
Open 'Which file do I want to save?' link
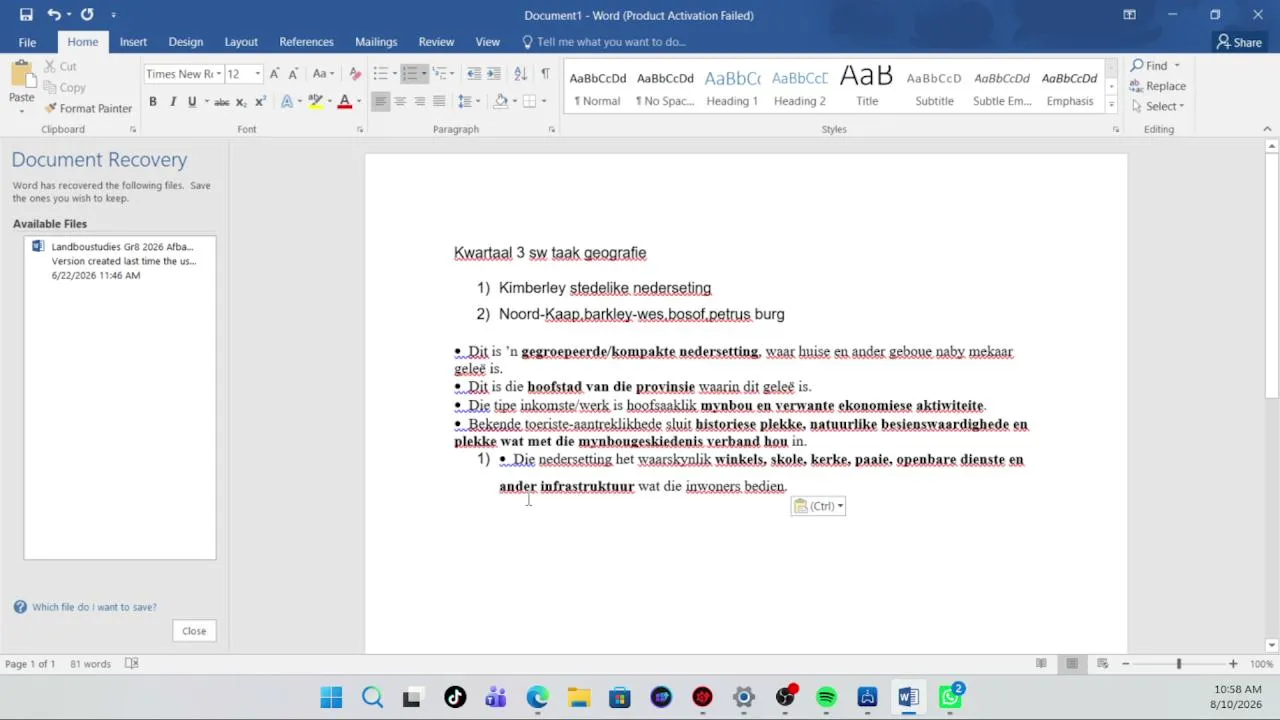point(94,607)
